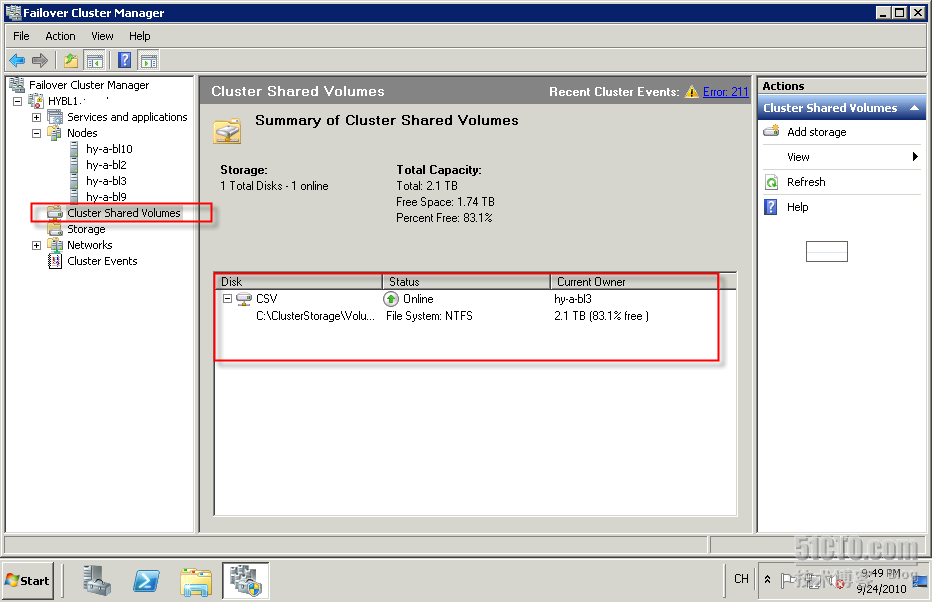Collapse the CSV disk row
The width and height of the screenshot is (932, 602).
coord(227,298)
